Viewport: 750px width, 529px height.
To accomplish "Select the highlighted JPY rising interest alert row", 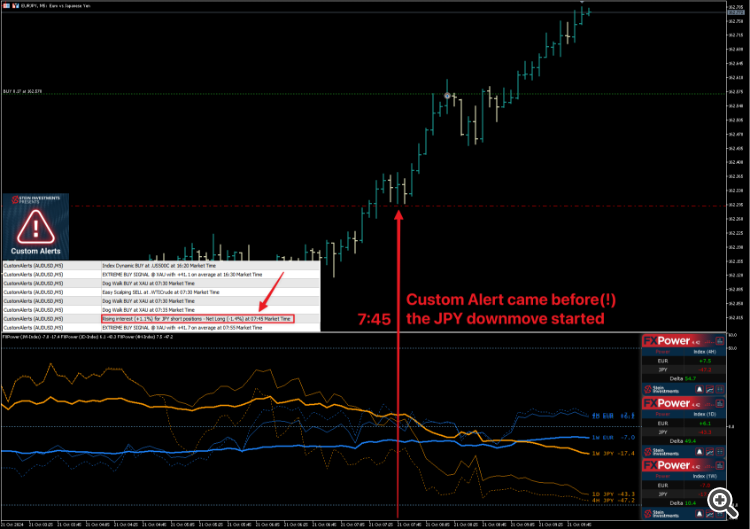I will point(161,319).
